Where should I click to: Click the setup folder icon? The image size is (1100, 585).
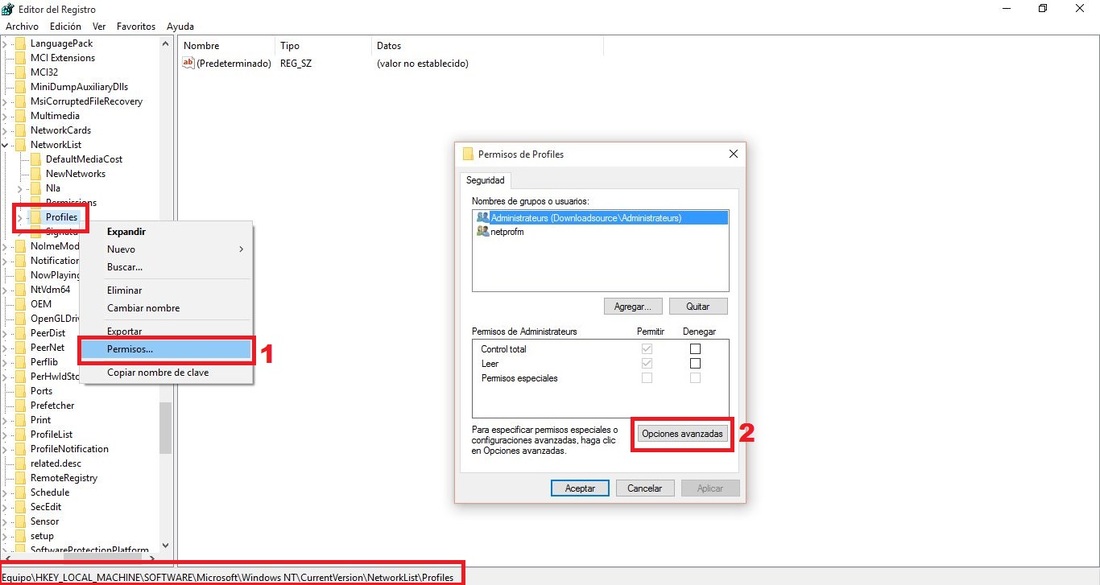[20, 536]
